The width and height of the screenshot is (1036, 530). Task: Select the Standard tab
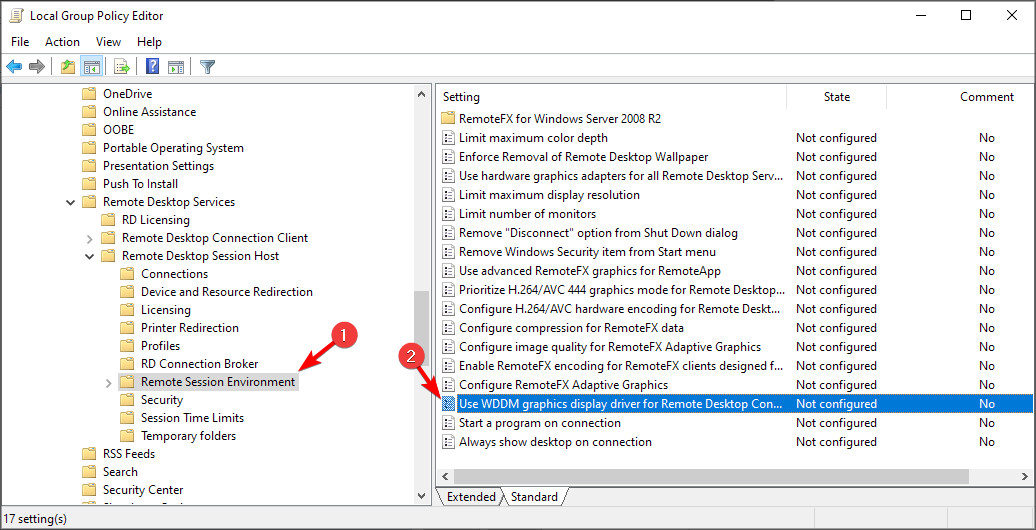tap(534, 496)
